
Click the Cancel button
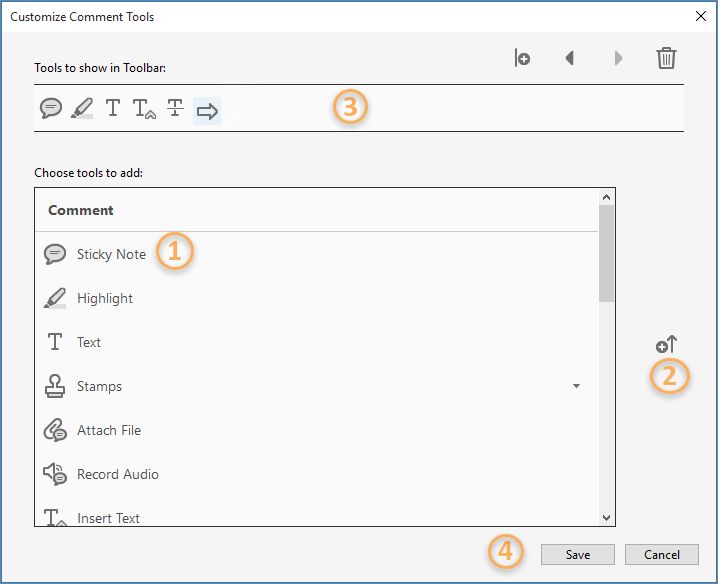coord(661,554)
